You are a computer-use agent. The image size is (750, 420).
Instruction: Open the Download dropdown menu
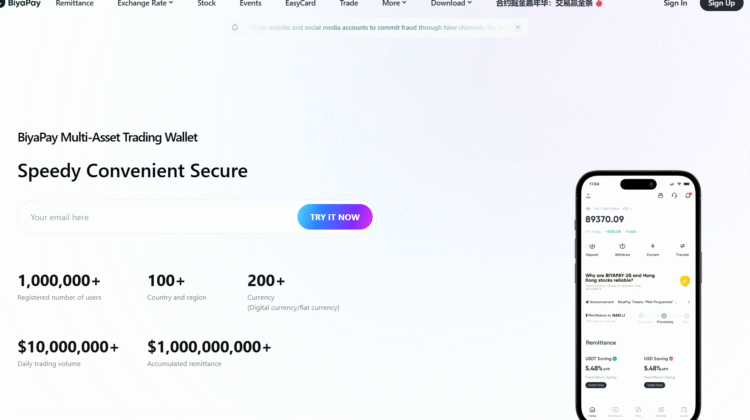click(x=452, y=4)
